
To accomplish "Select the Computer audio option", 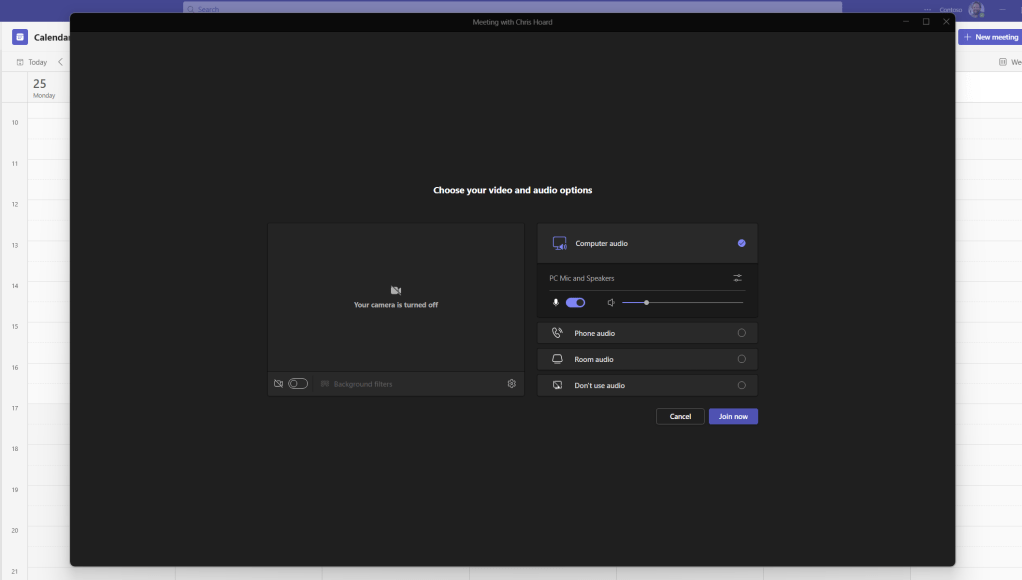I will (741, 243).
